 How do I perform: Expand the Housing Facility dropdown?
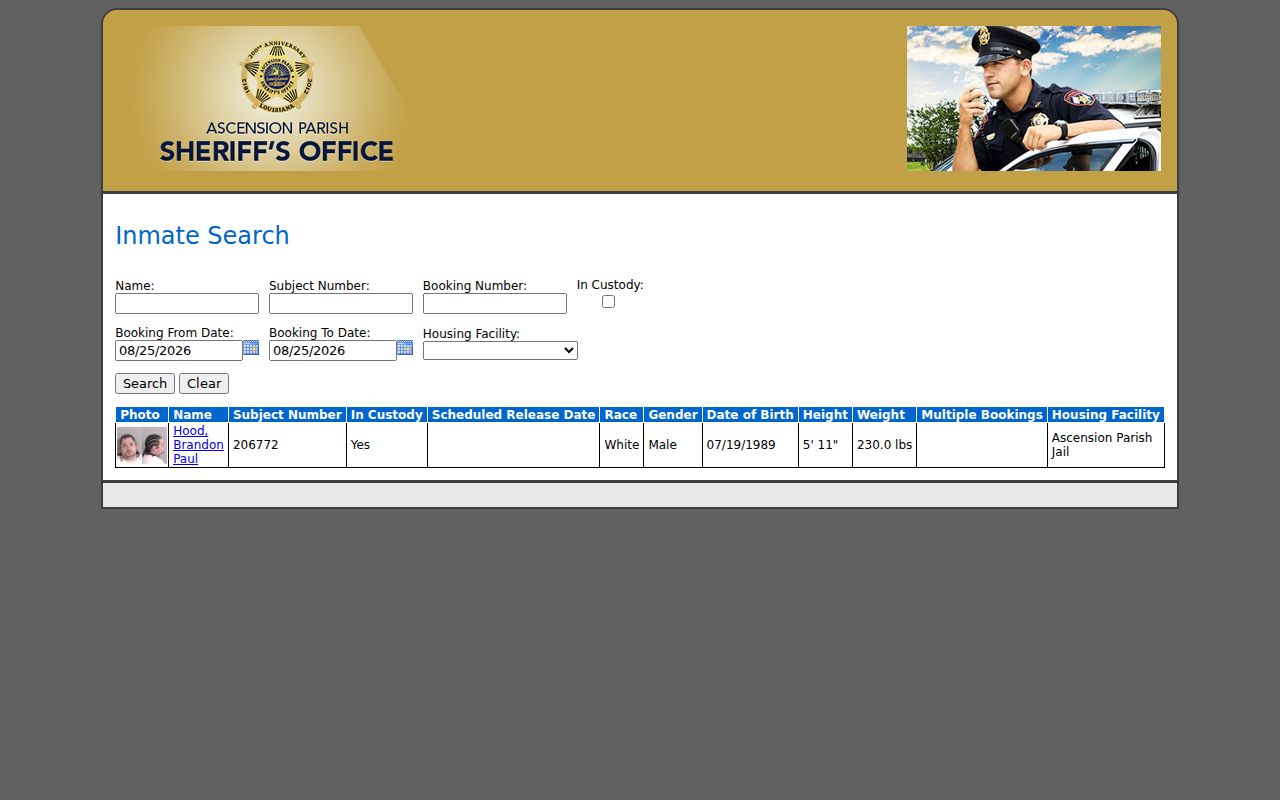[x=500, y=351]
